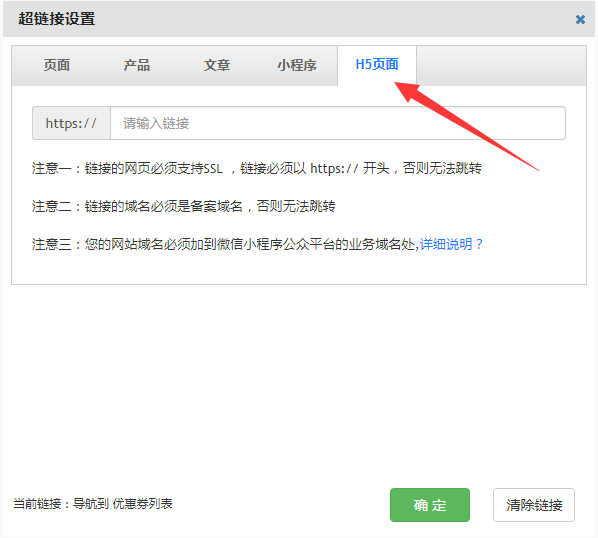Click the 注意二 备案域名 notice line

point(183,206)
